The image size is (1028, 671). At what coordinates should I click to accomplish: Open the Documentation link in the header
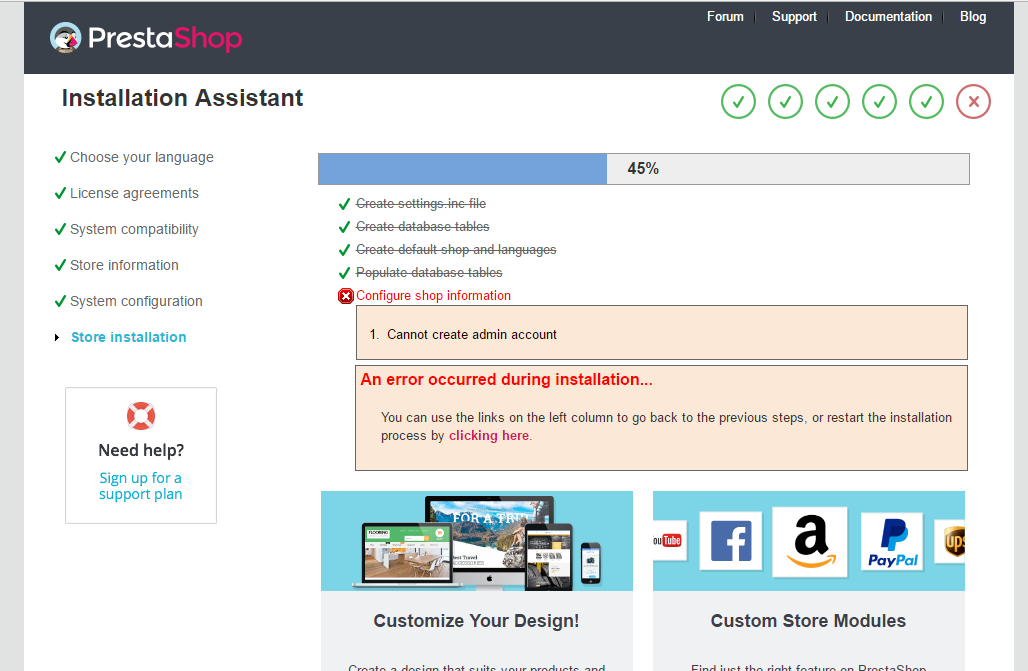[888, 16]
